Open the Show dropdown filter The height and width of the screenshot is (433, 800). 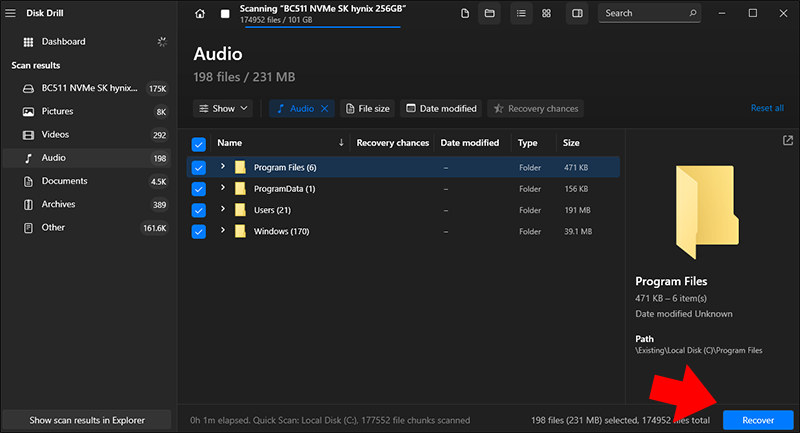(222, 108)
